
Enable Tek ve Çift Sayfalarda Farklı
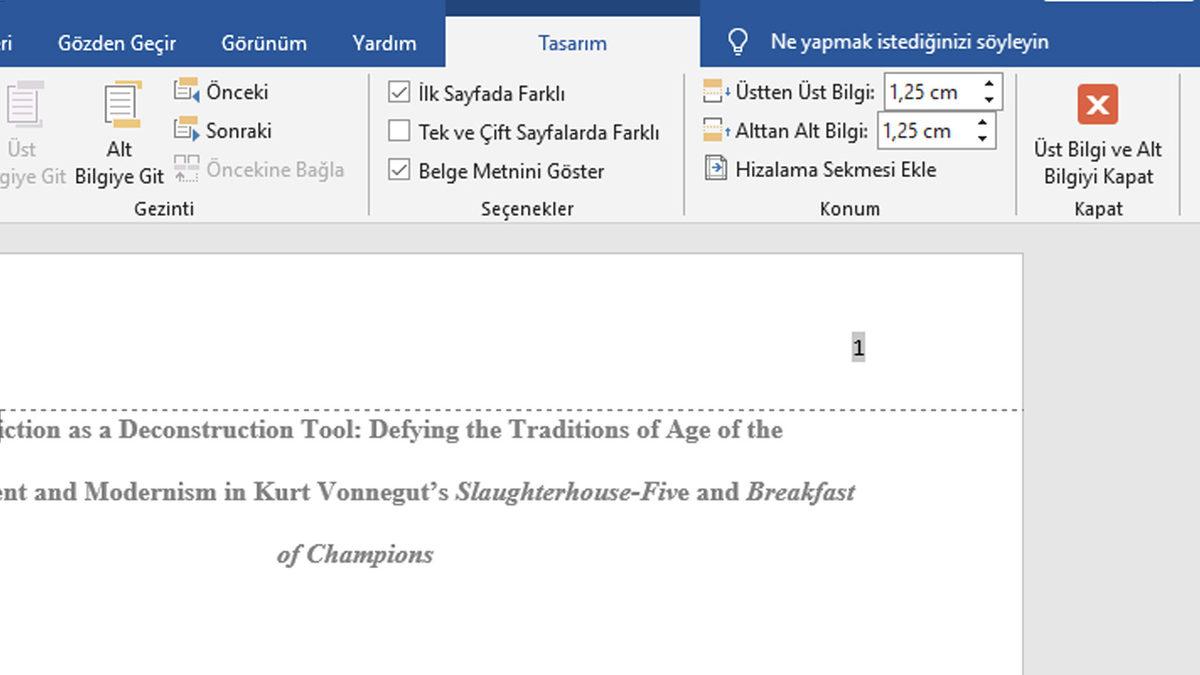click(x=399, y=132)
